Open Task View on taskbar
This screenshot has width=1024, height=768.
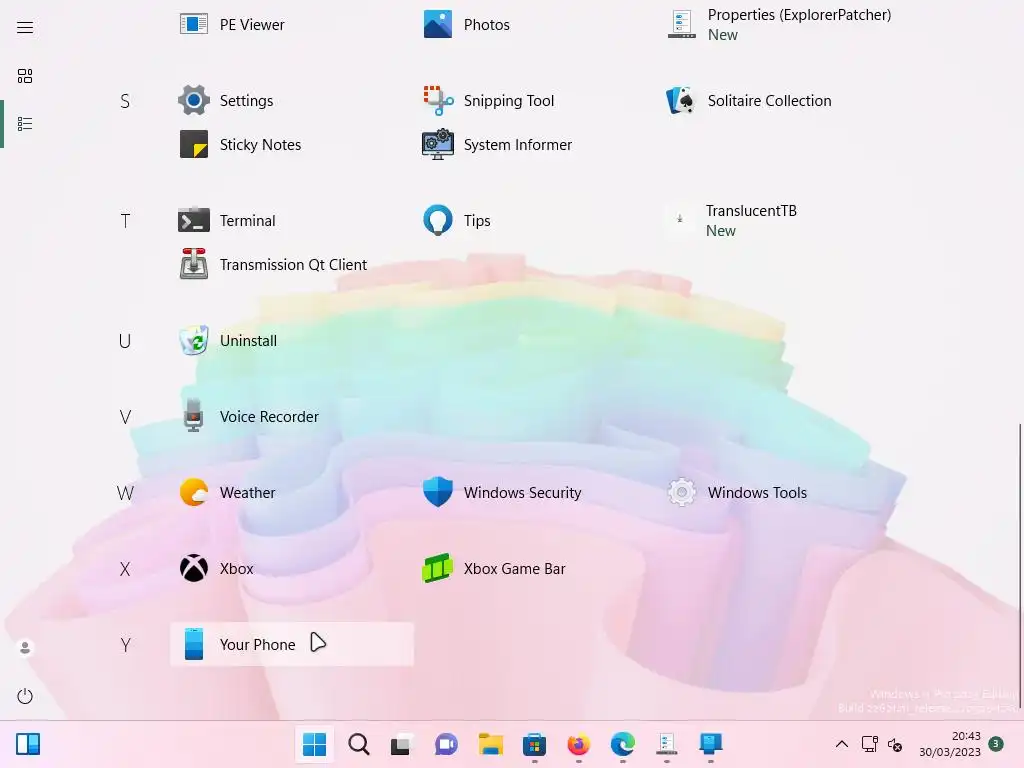(402, 744)
